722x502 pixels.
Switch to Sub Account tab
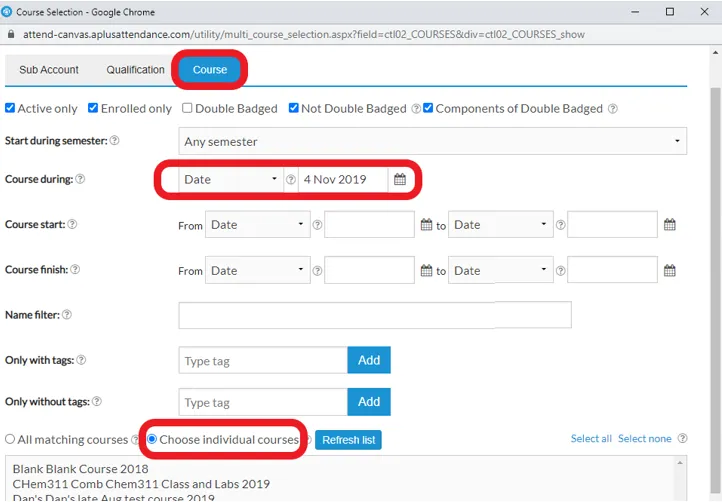tap(49, 70)
